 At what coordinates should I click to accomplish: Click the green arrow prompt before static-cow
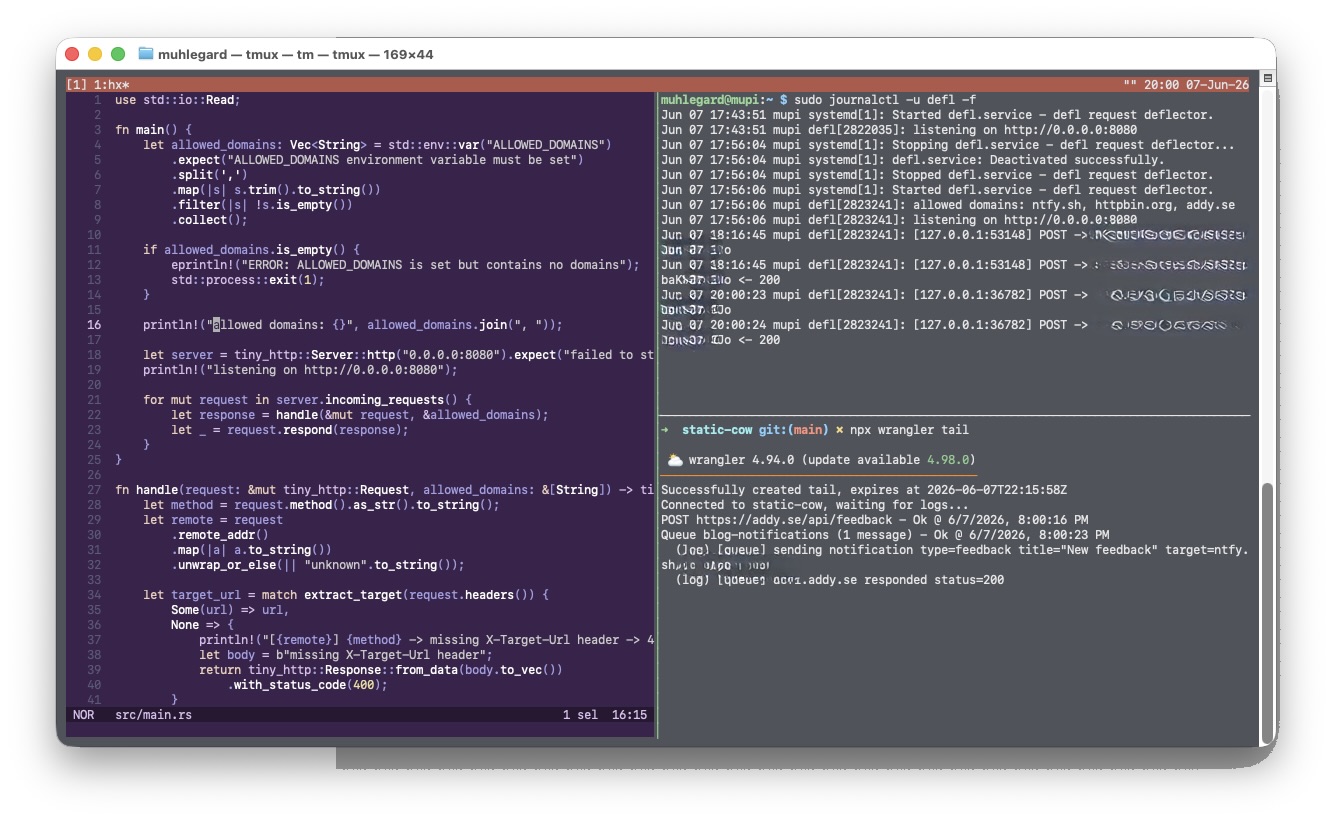coord(665,430)
